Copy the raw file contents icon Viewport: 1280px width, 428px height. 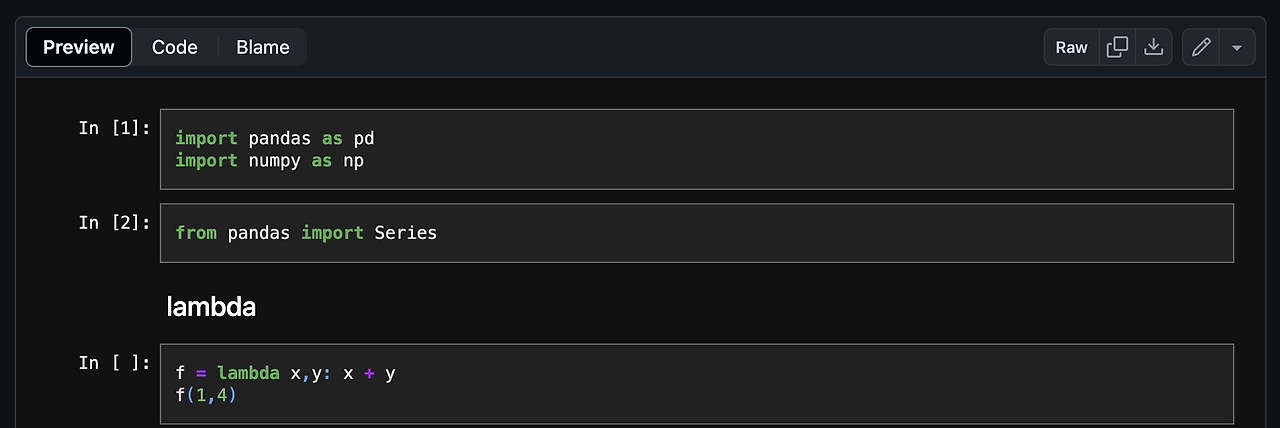[1117, 47]
